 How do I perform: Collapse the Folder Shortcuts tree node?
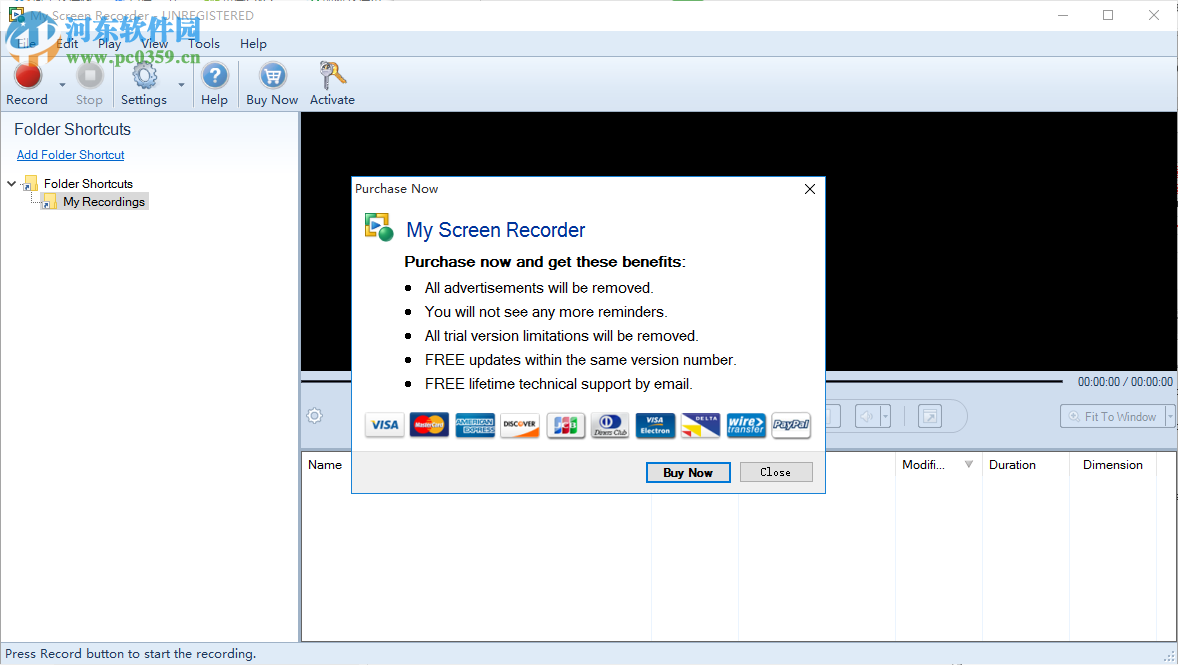tap(10, 183)
